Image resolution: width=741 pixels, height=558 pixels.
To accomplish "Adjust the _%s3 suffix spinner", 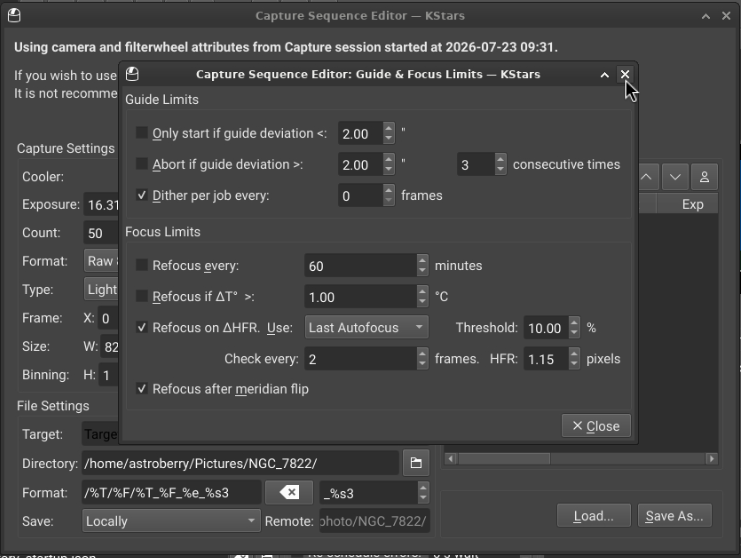I will click(423, 493).
